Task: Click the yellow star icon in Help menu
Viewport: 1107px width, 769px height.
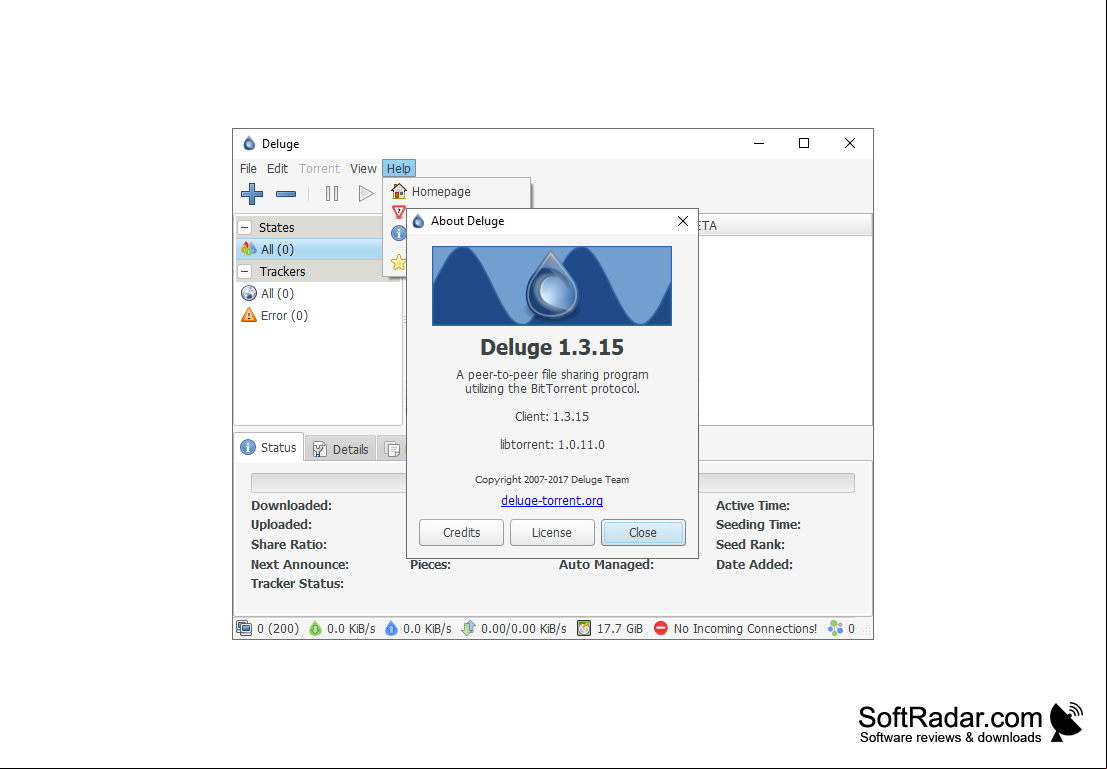Action: click(398, 262)
